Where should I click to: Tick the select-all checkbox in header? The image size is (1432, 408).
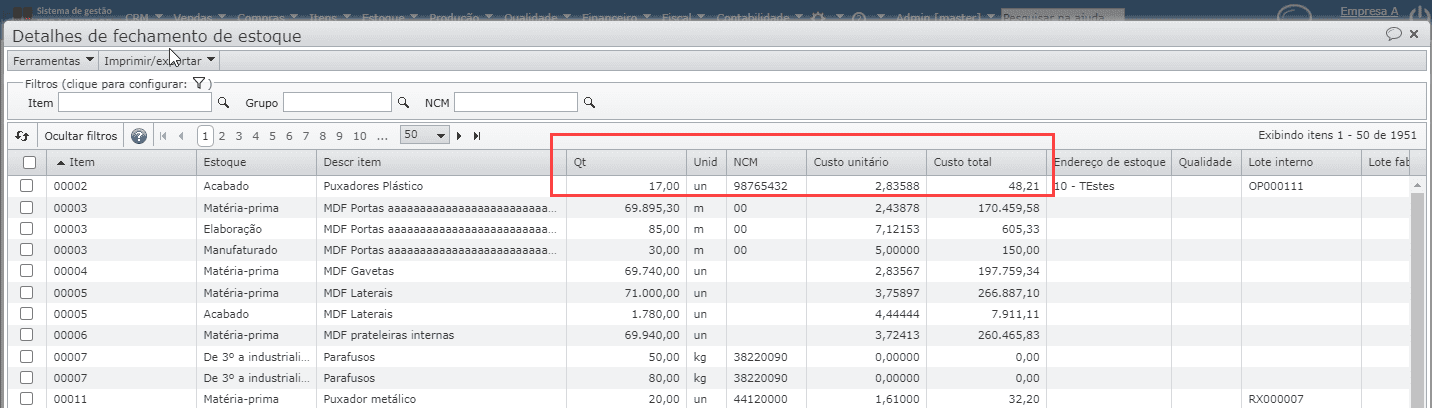pyautogui.click(x=28, y=162)
